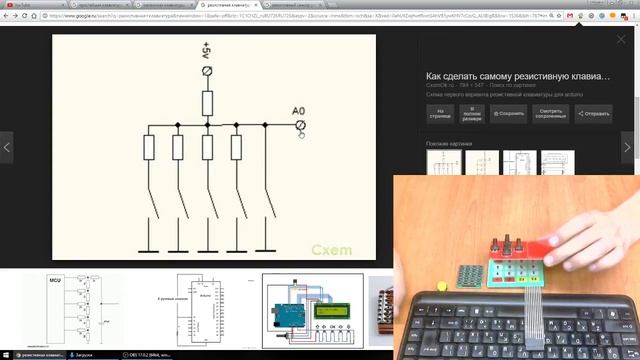Switch to the third browser tab
Image resolution: width=640 pixels, height=360 pixels.
click(x=164, y=5)
